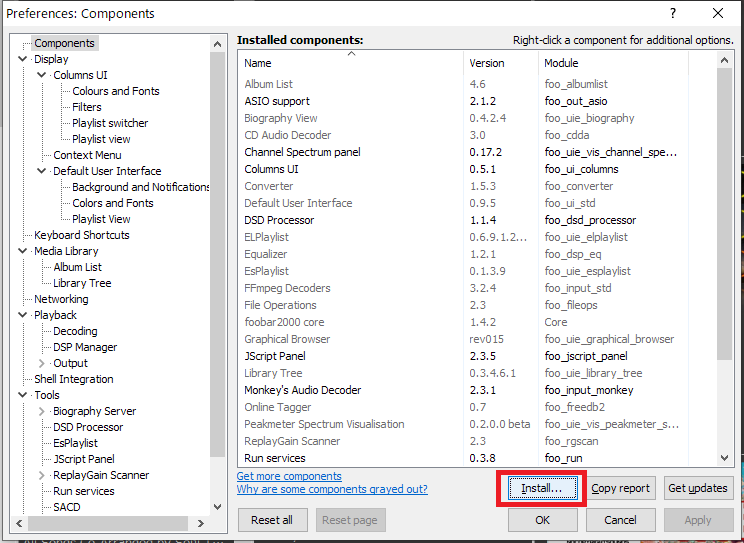
Task: Select the Context Menu page
Action: tap(87, 155)
